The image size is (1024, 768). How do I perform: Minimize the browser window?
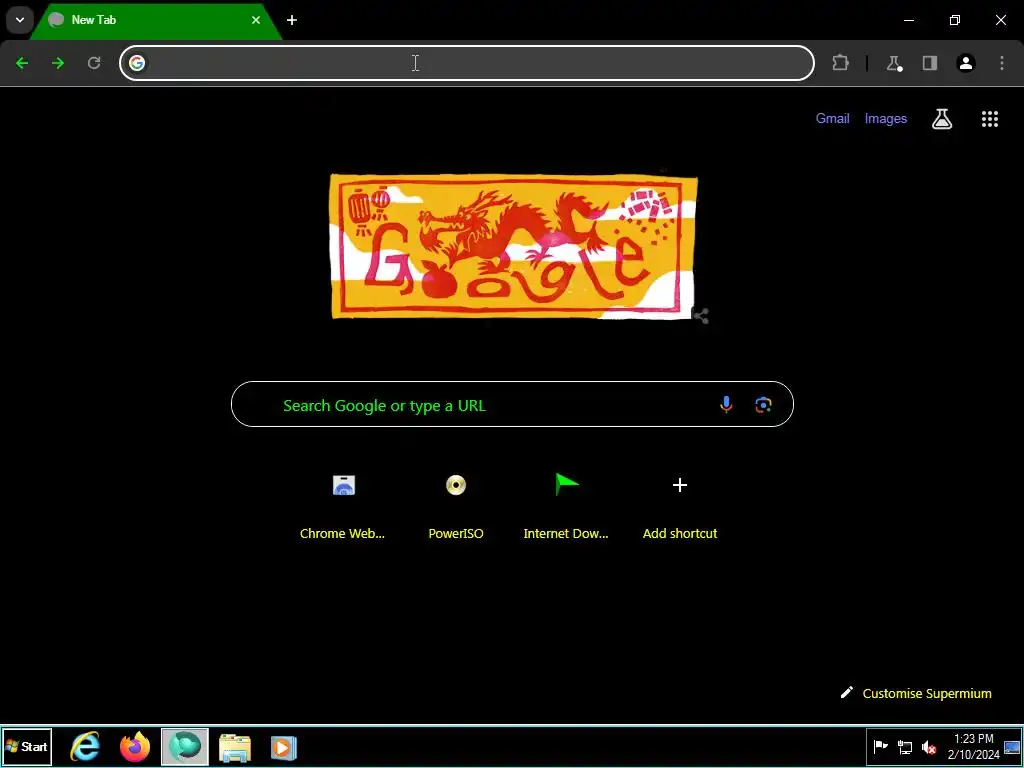908,20
